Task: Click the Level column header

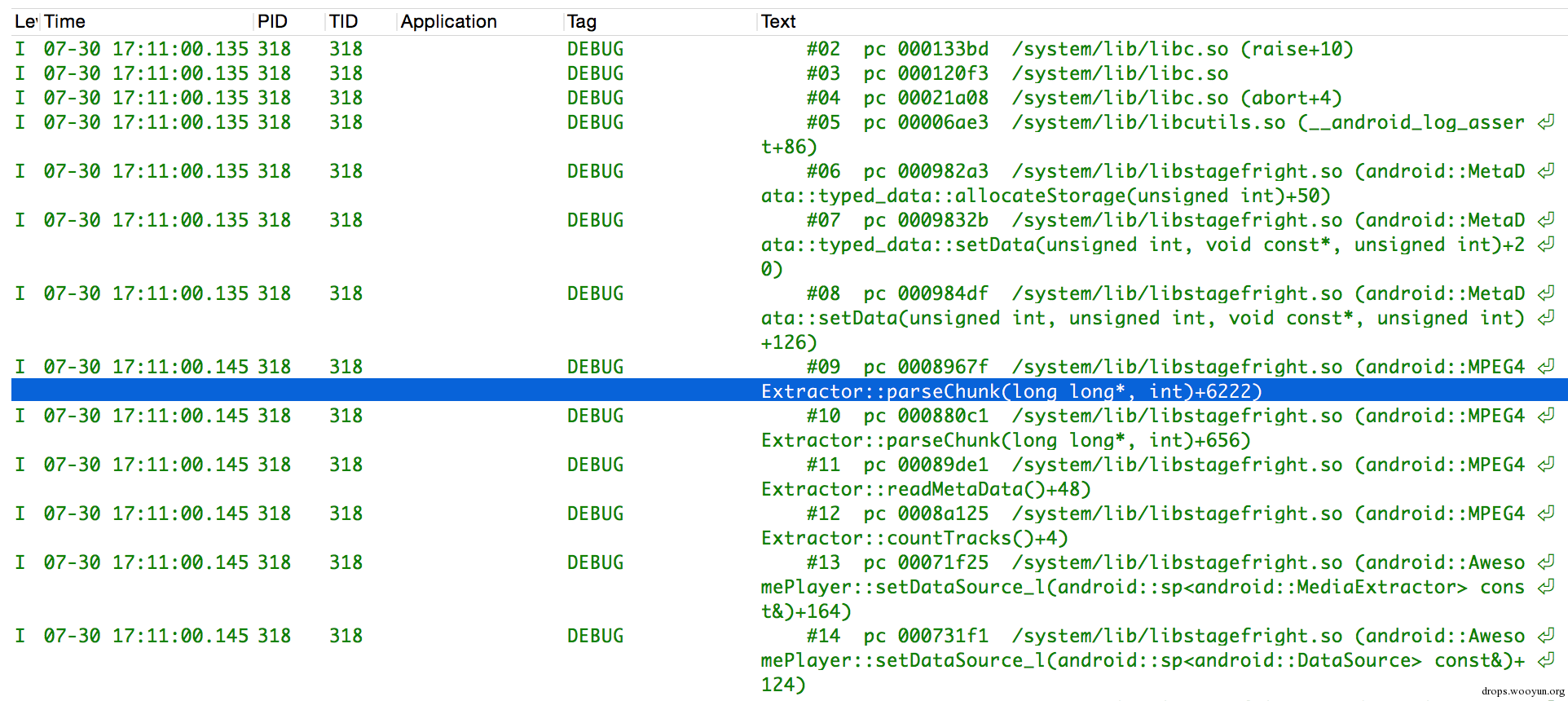Action: pyautogui.click(x=25, y=22)
